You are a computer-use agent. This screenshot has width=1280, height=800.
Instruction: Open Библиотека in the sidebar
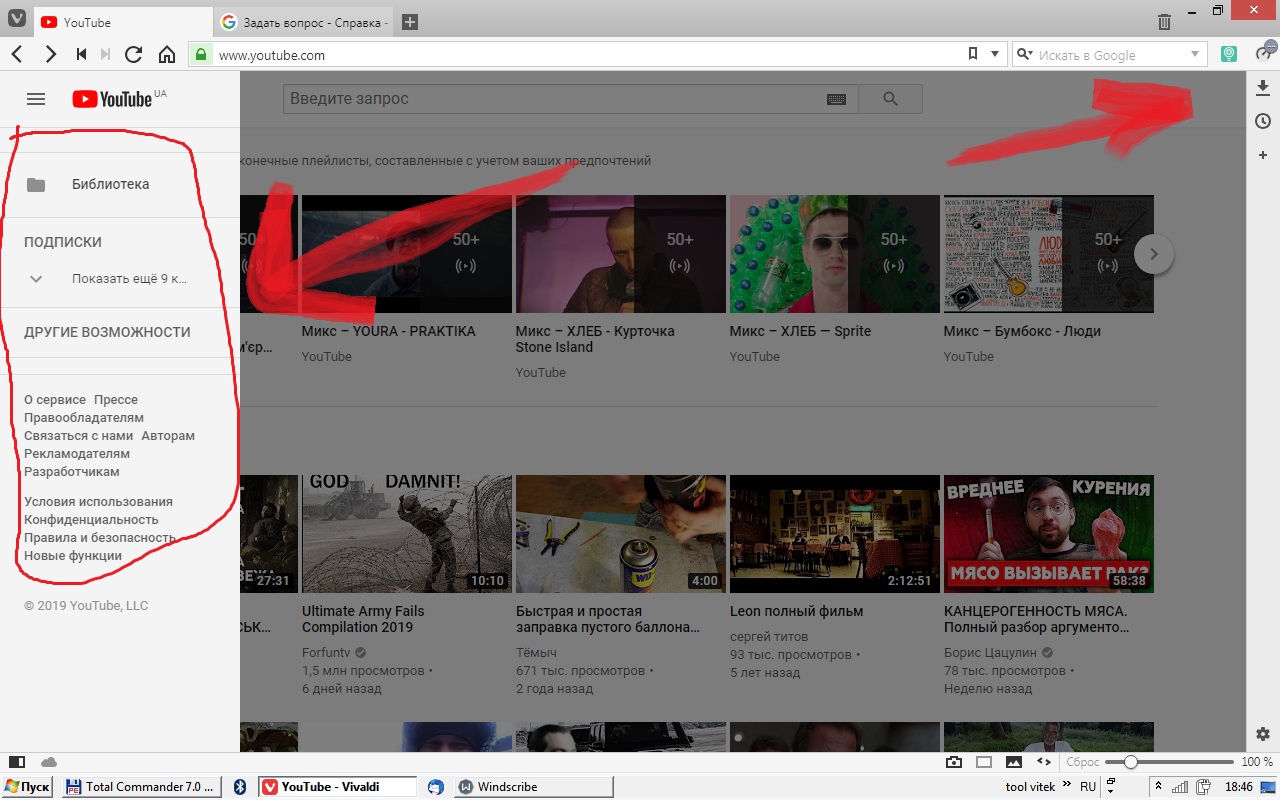pyautogui.click(x=120, y=184)
